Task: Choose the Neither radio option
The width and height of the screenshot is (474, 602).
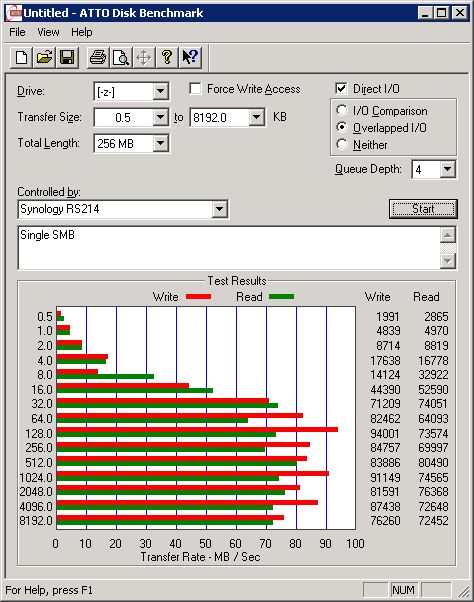Action: 342,144
